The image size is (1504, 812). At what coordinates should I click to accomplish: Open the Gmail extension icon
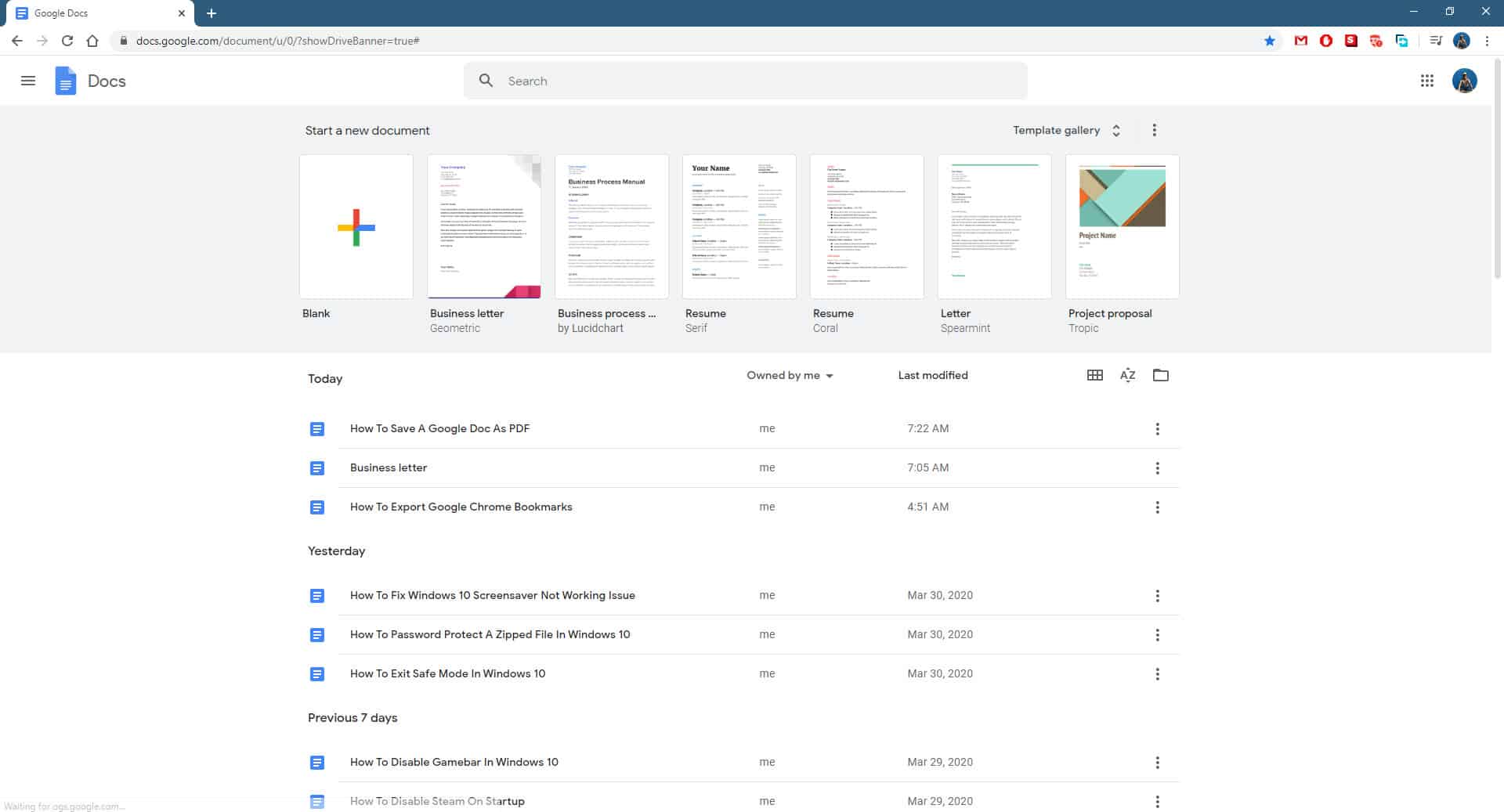pos(1301,41)
